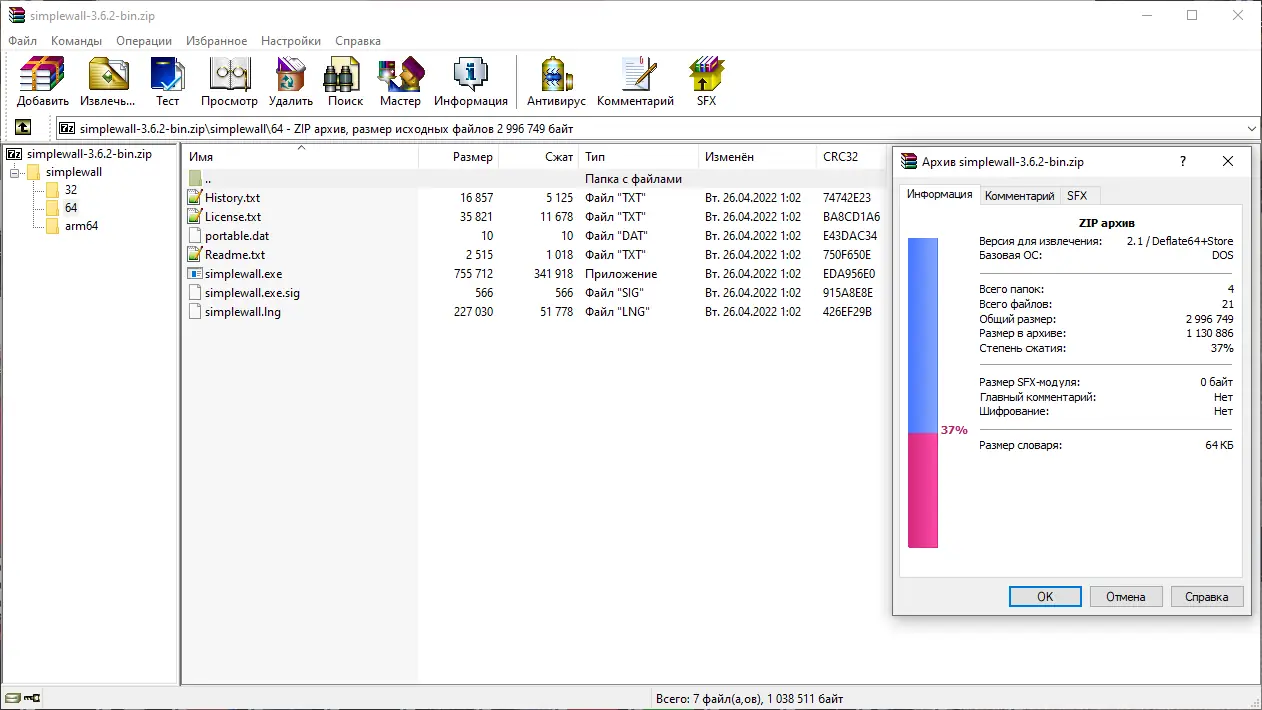The image size is (1262, 710).
Task: Click the 'Приложение' type cell
Action: coord(621,274)
